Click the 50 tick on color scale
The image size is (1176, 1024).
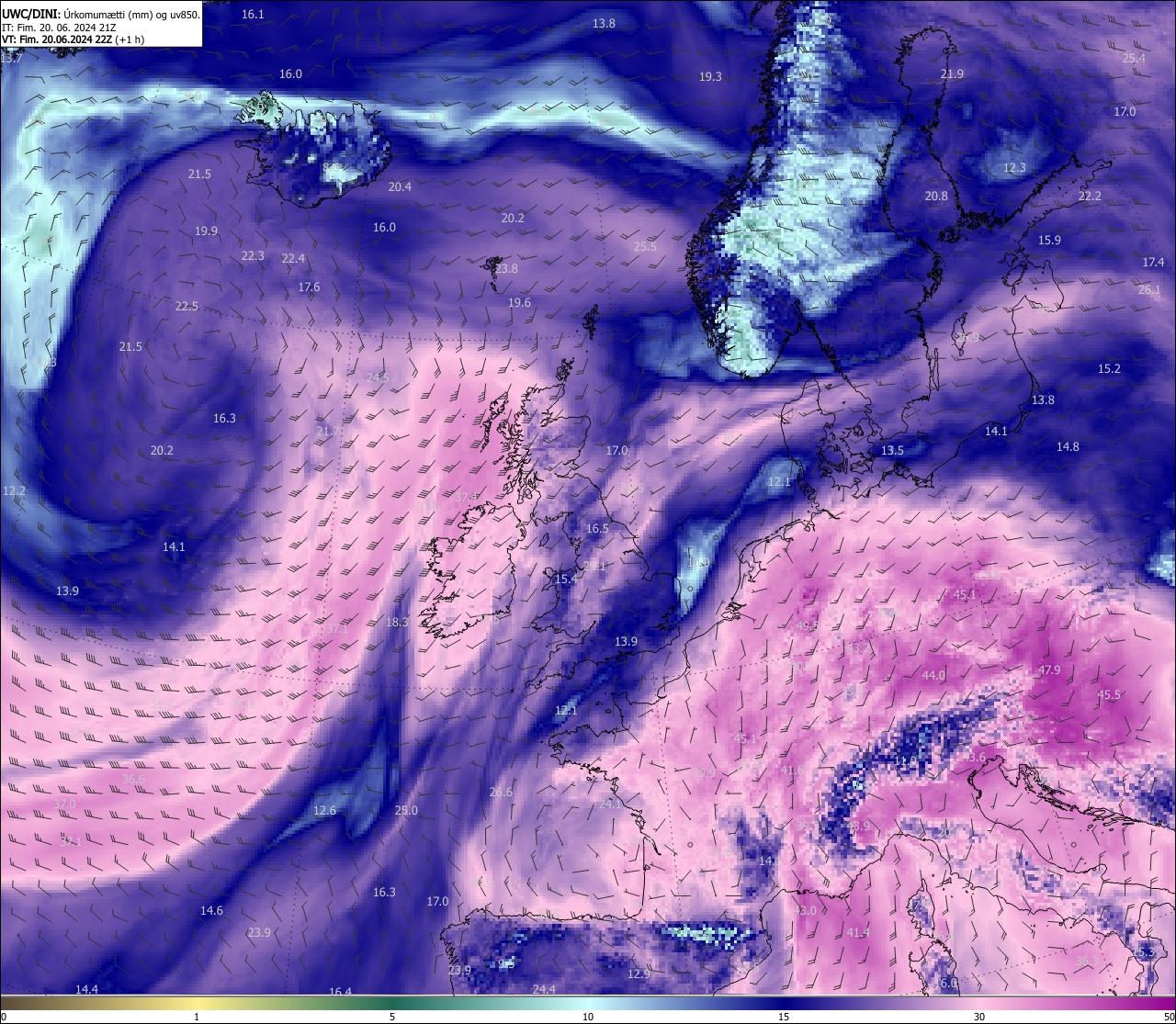[1169, 1017]
